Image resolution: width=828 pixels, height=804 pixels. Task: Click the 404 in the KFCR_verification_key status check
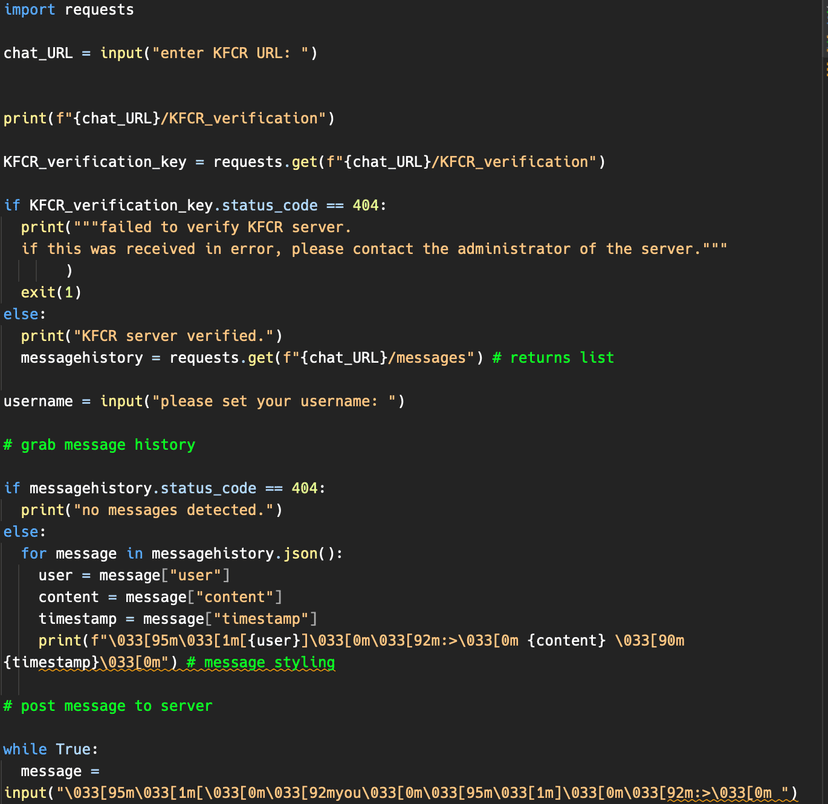[365, 206]
